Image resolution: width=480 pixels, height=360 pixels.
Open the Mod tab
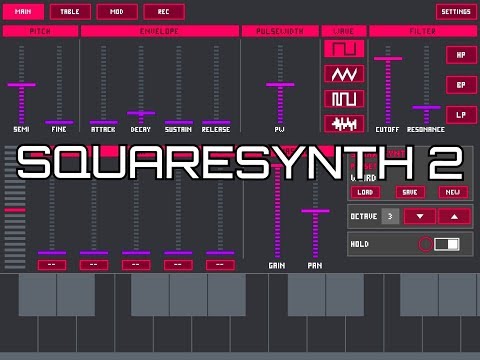click(x=117, y=12)
